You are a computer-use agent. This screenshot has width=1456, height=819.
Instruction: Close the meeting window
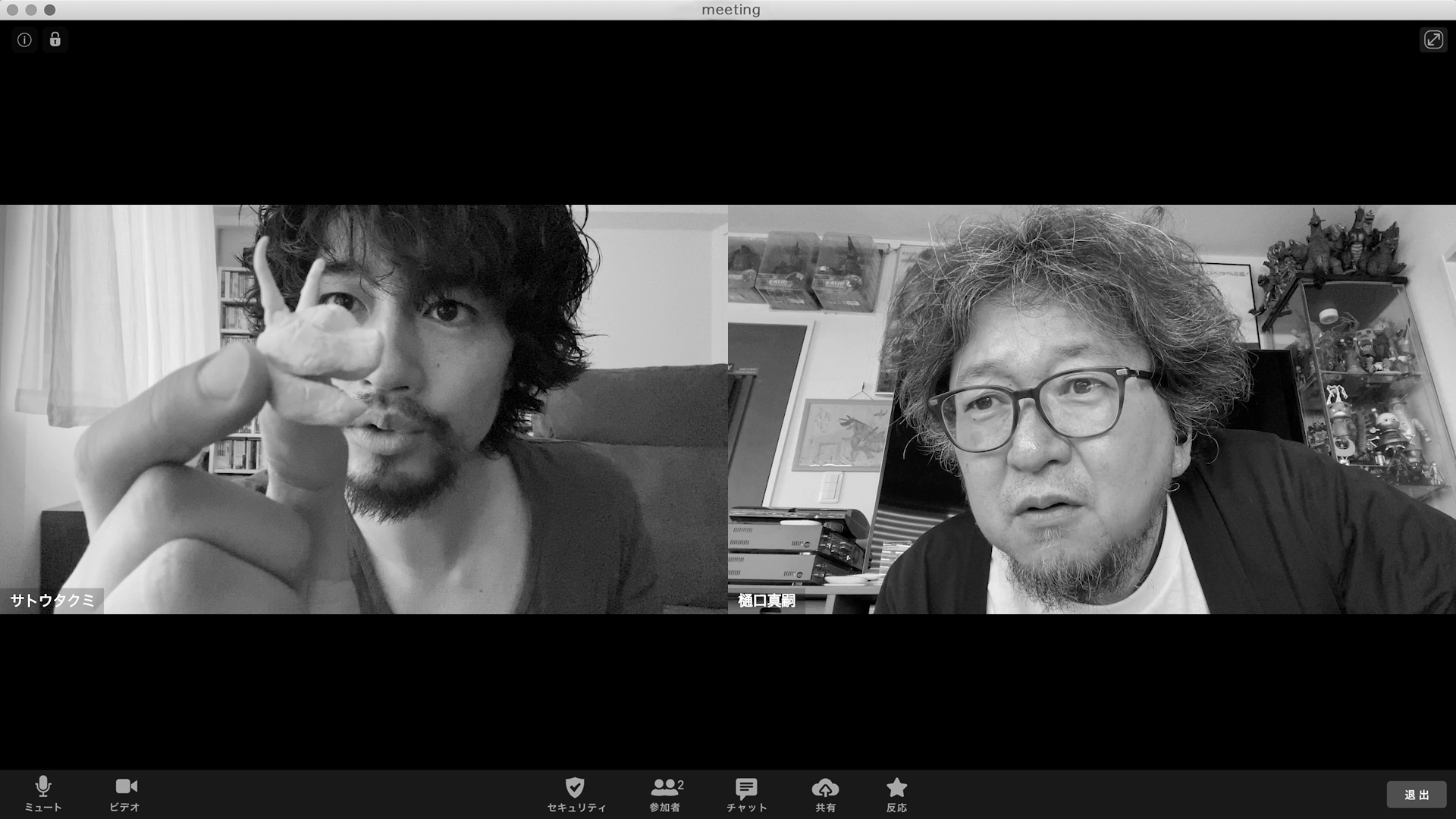click(12, 10)
